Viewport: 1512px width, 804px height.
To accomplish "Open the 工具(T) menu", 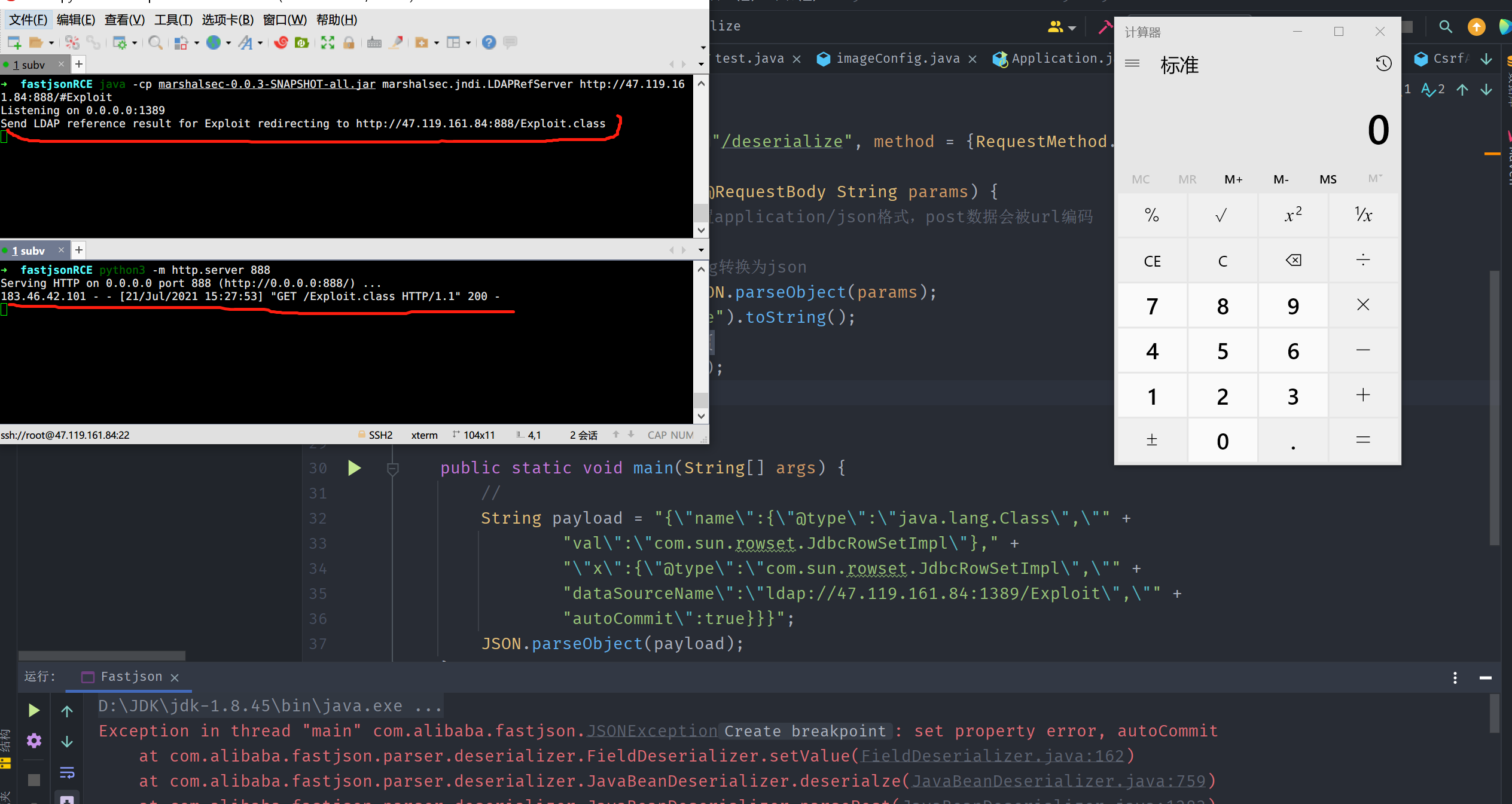I will point(173,20).
